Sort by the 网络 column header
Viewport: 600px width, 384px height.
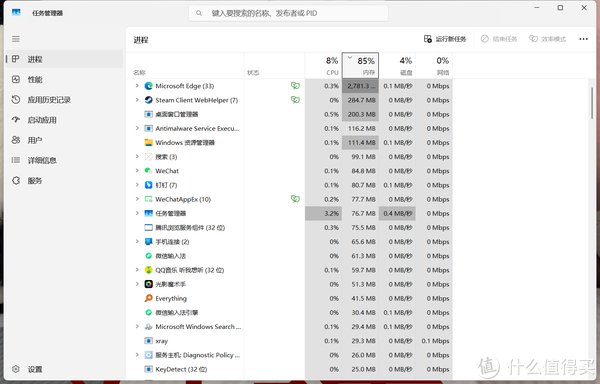[x=434, y=65]
